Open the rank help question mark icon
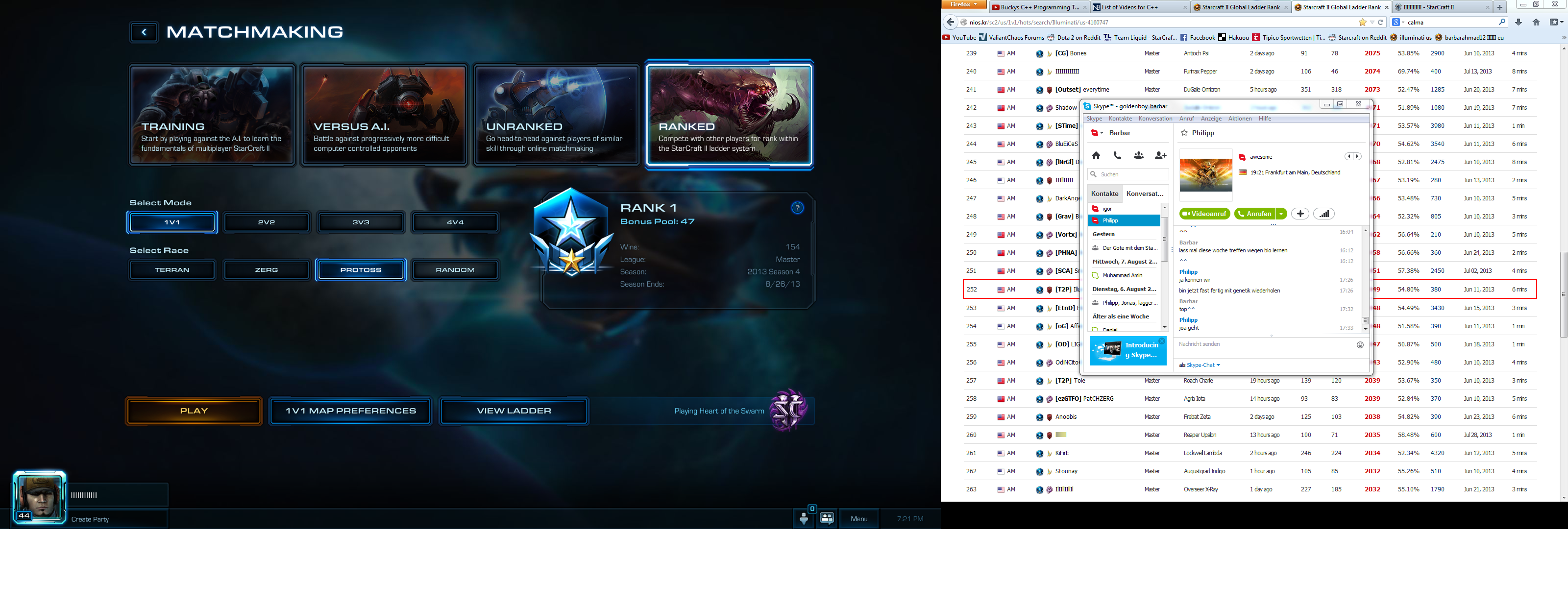Image resolution: width=1568 pixels, height=607 pixels. [797, 208]
